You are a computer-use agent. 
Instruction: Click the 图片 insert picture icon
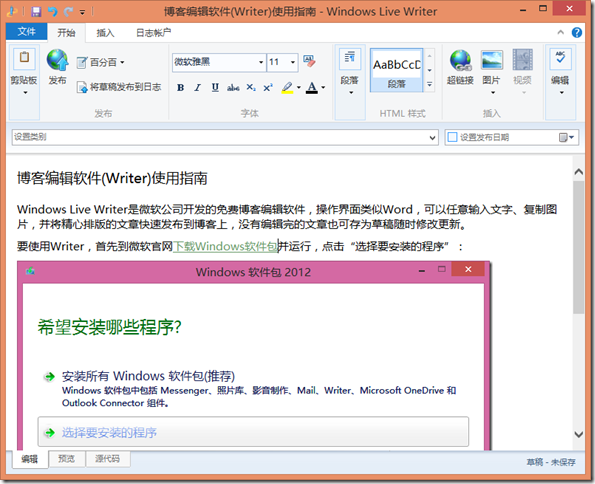click(x=492, y=60)
